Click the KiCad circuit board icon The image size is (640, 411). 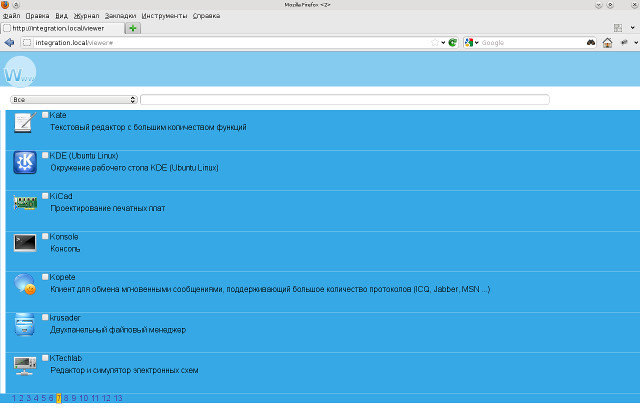[25, 203]
